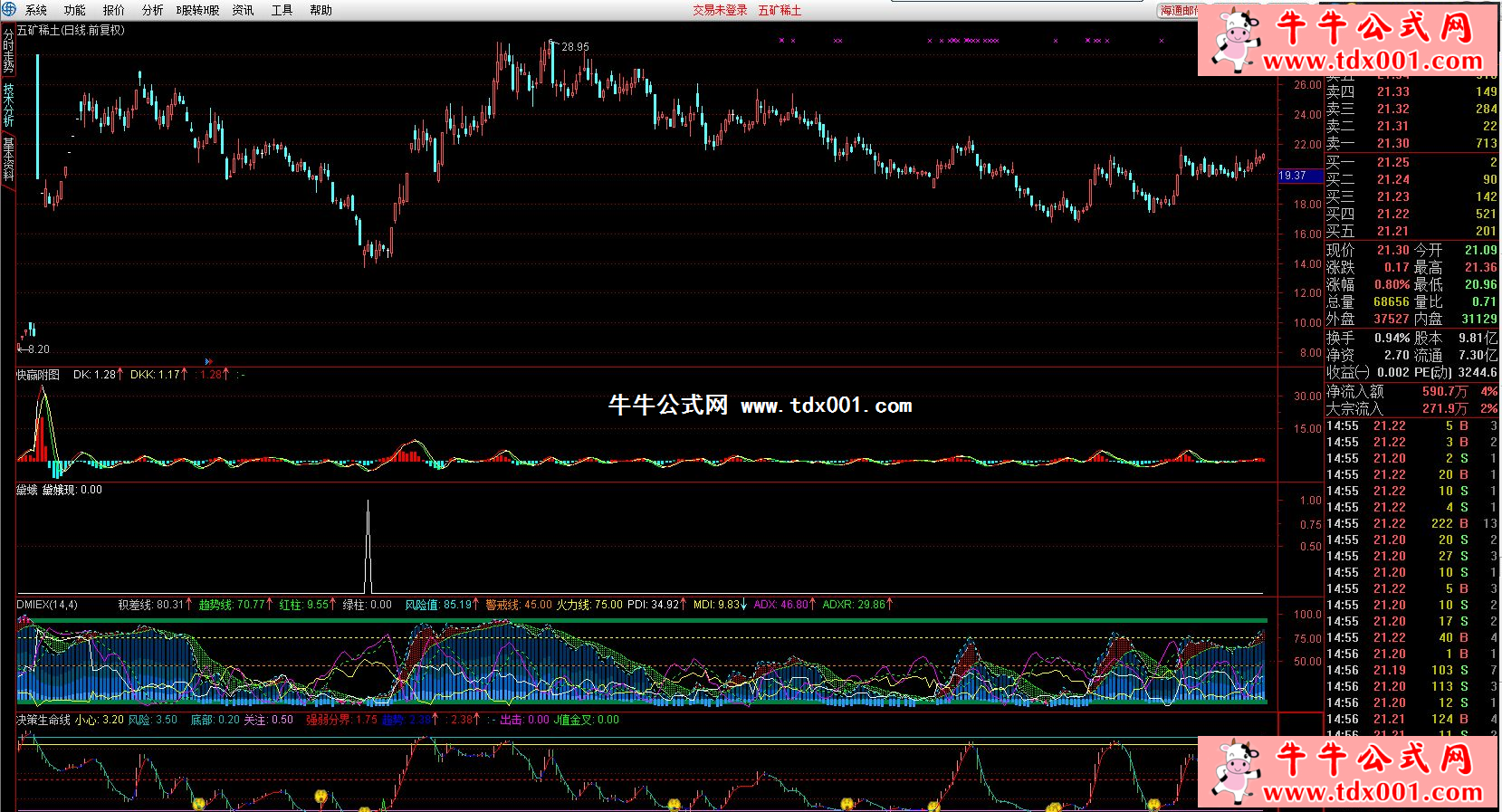The image size is (1502, 812).
Task: Click the 内盘 31129 value
Action: [x=1479, y=319]
